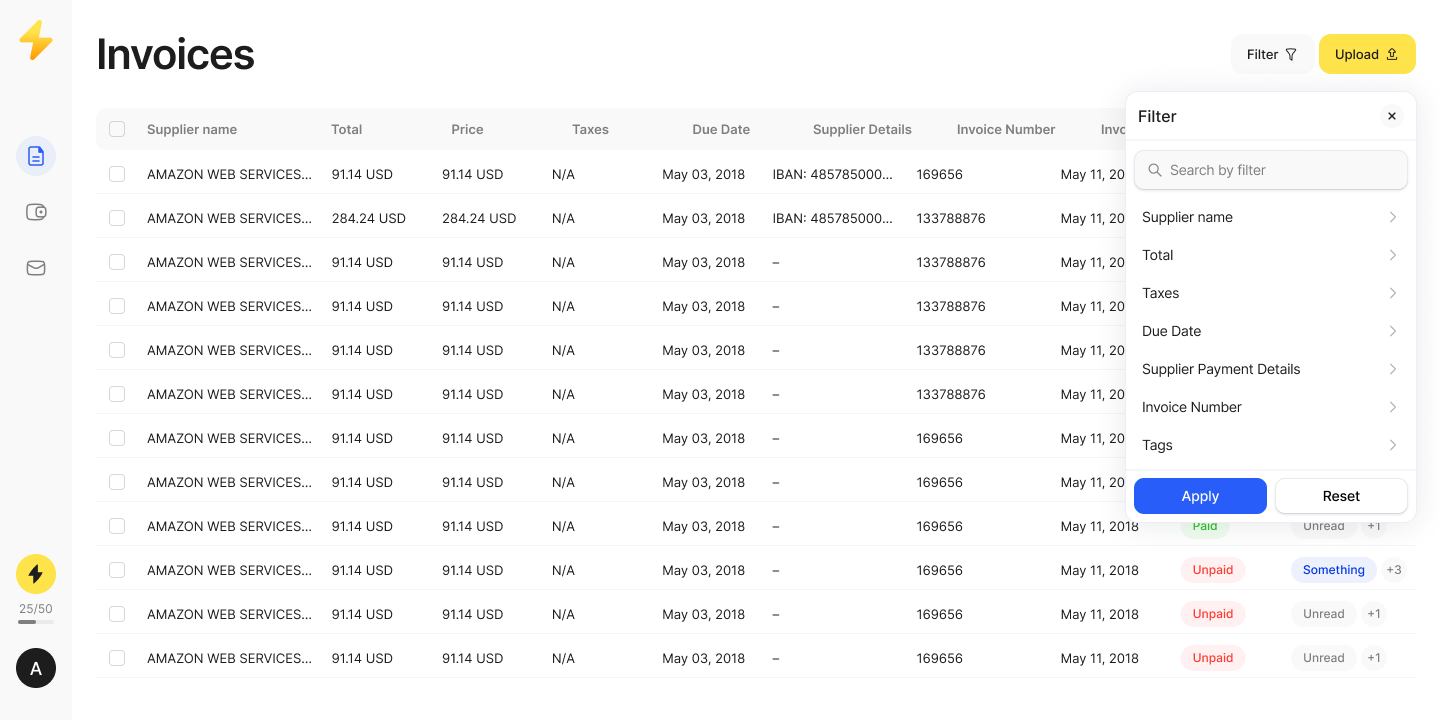Open the wallet icon in sidebar
Screen dimensions: 1440x720
pyautogui.click(x=36, y=212)
